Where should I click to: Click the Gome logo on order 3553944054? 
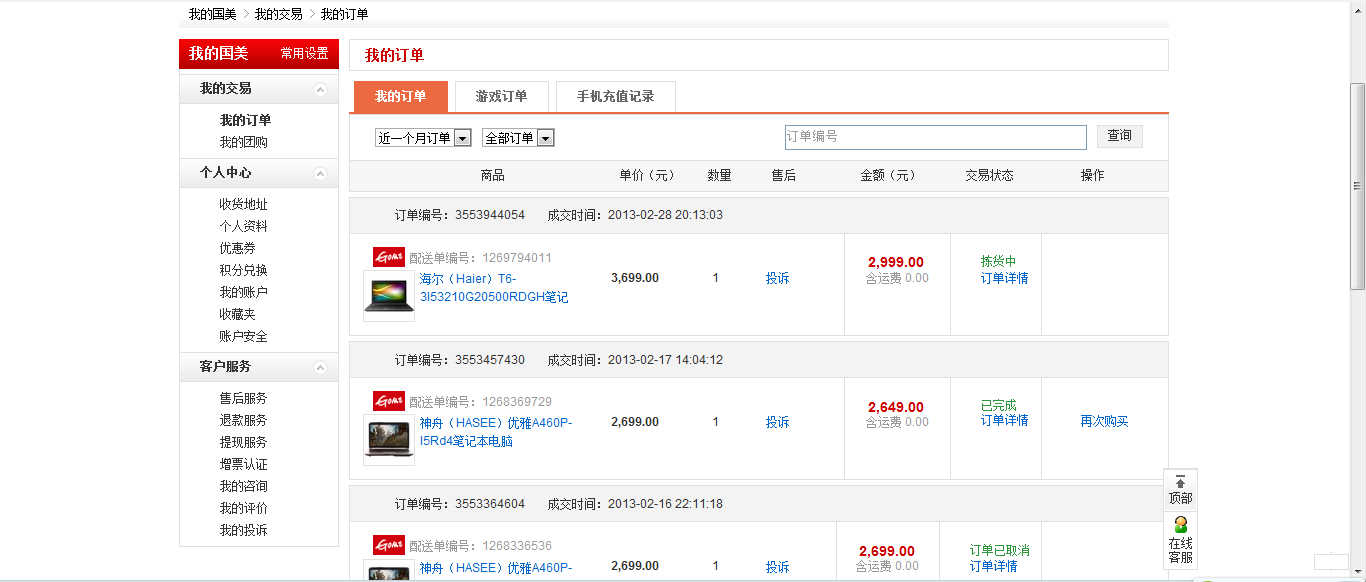pos(389,257)
